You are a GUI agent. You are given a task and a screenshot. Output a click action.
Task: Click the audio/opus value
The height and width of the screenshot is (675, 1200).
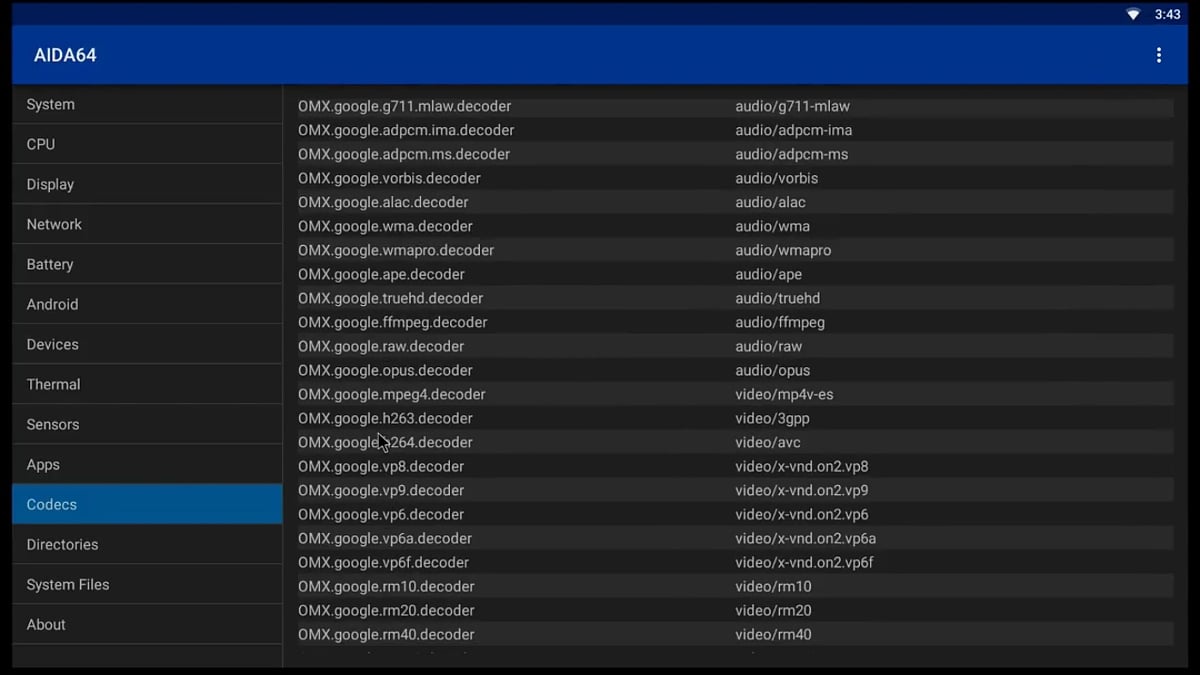pos(773,370)
